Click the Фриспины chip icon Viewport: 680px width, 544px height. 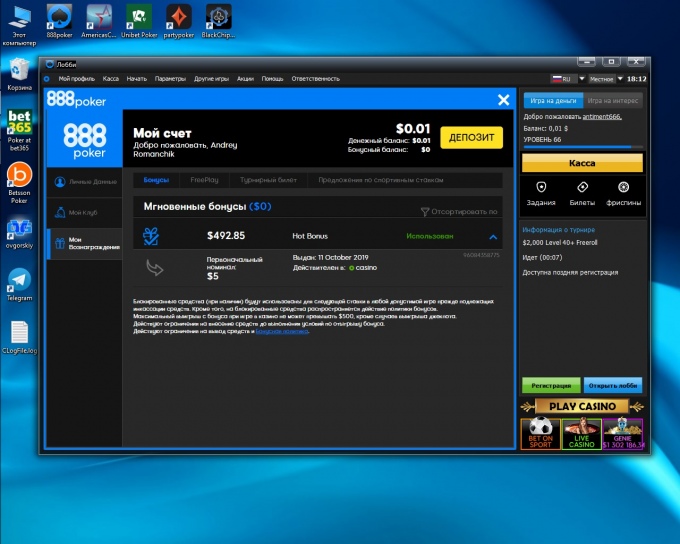pos(623,187)
